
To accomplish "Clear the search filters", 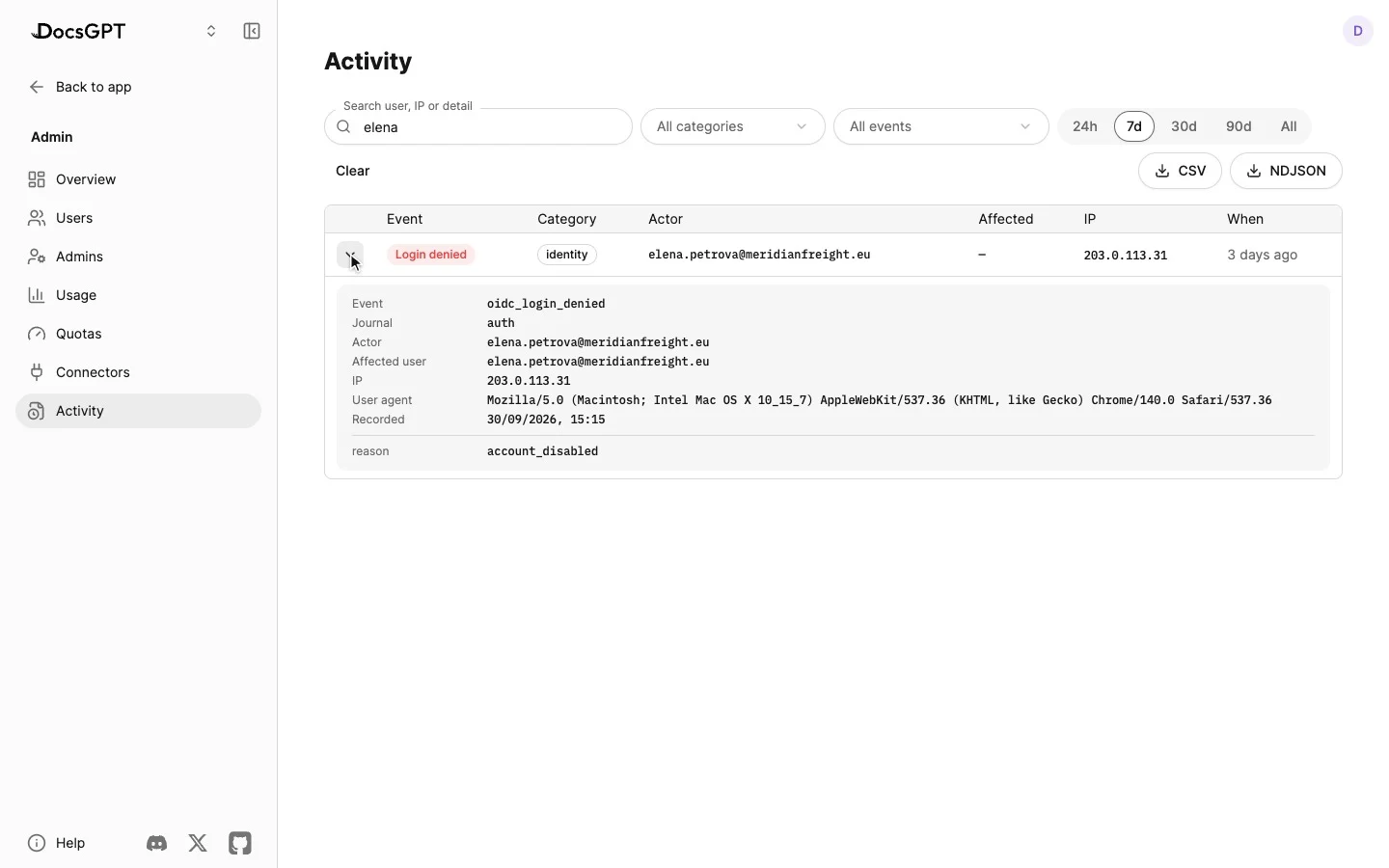I will click(x=353, y=171).
